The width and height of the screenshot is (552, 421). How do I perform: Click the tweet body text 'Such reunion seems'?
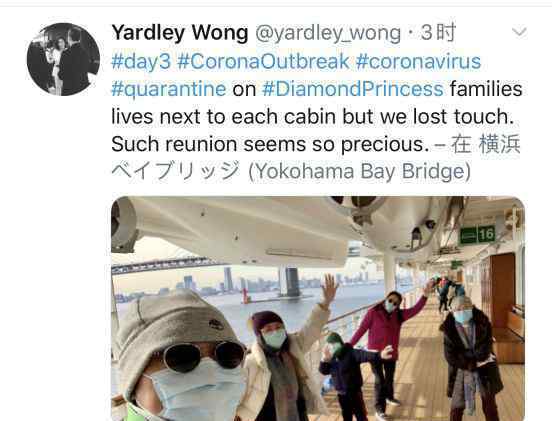pyautogui.click(x=209, y=144)
